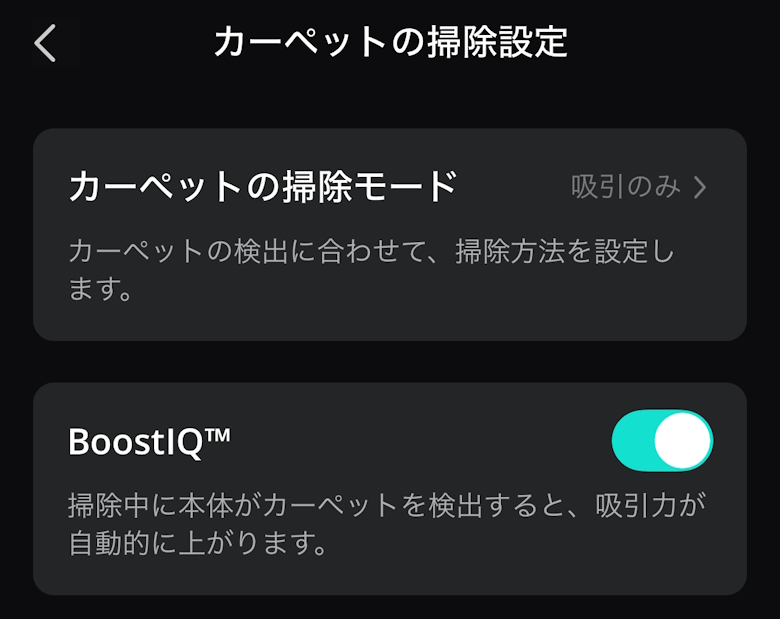This screenshot has height=619, width=780.
Task: Click the カーペットの掃除設定 page title
Action: tap(390, 43)
